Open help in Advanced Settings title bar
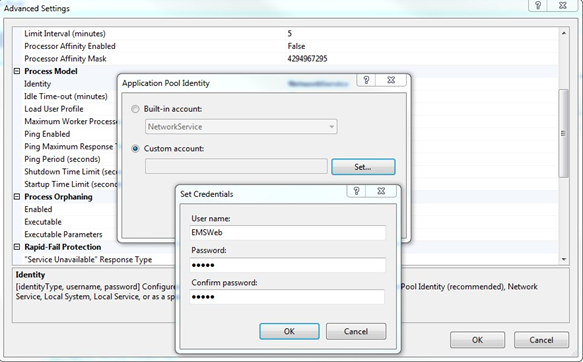This screenshot has width=583, height=362. tap(538, 6)
